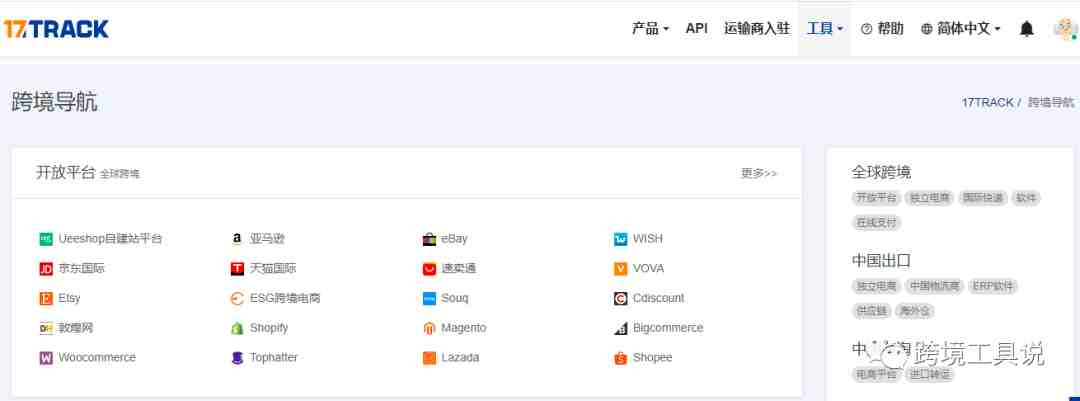The height and width of the screenshot is (401, 1080).
Task: Click the Cdiscount C icon
Action: [x=621, y=298]
